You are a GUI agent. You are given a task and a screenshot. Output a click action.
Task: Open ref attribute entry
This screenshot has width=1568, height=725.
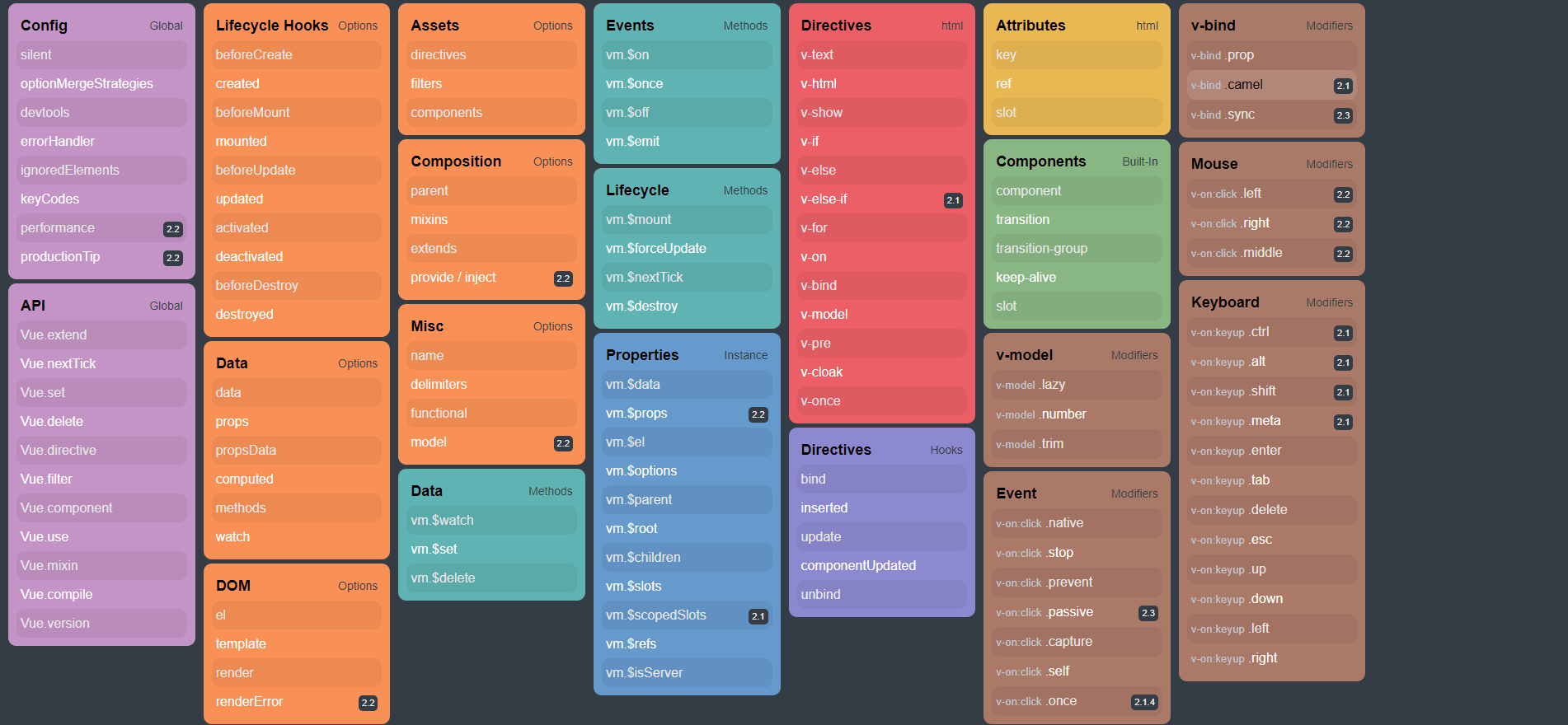tap(1077, 84)
